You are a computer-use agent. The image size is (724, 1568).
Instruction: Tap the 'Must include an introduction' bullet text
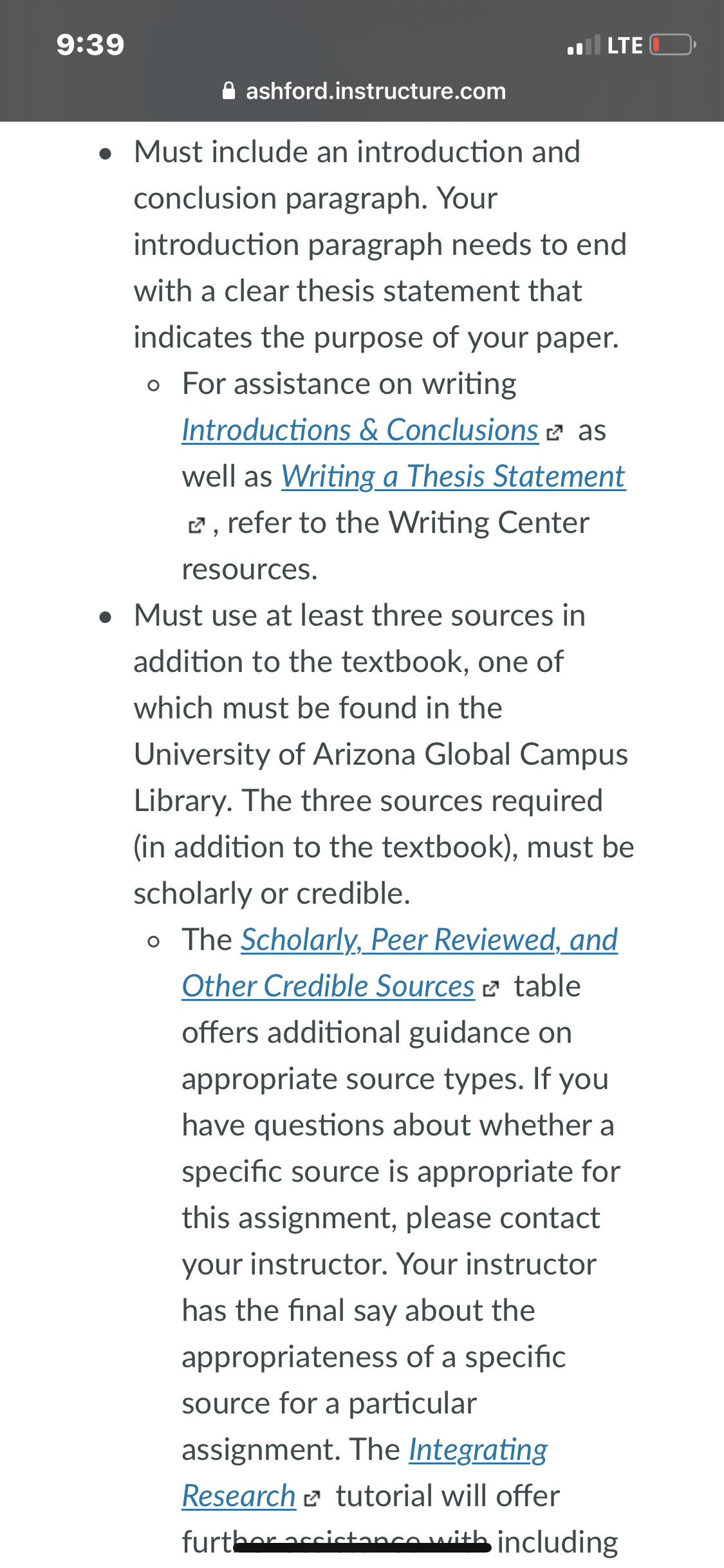point(357,152)
